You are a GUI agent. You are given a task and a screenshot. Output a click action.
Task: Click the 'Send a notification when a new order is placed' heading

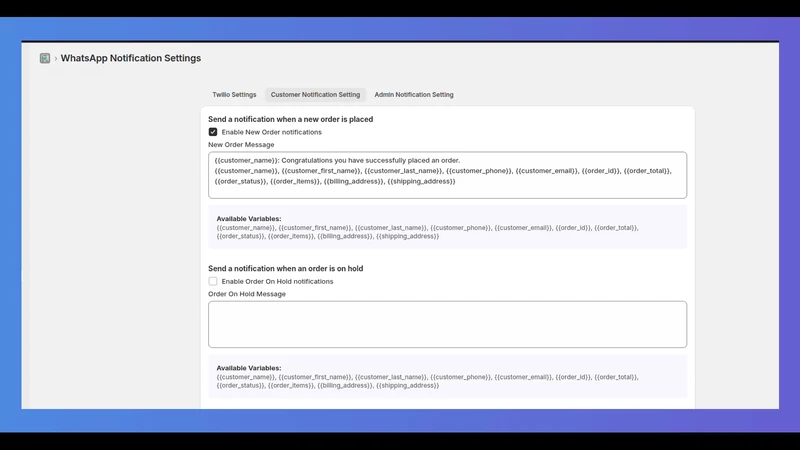[x=290, y=119]
